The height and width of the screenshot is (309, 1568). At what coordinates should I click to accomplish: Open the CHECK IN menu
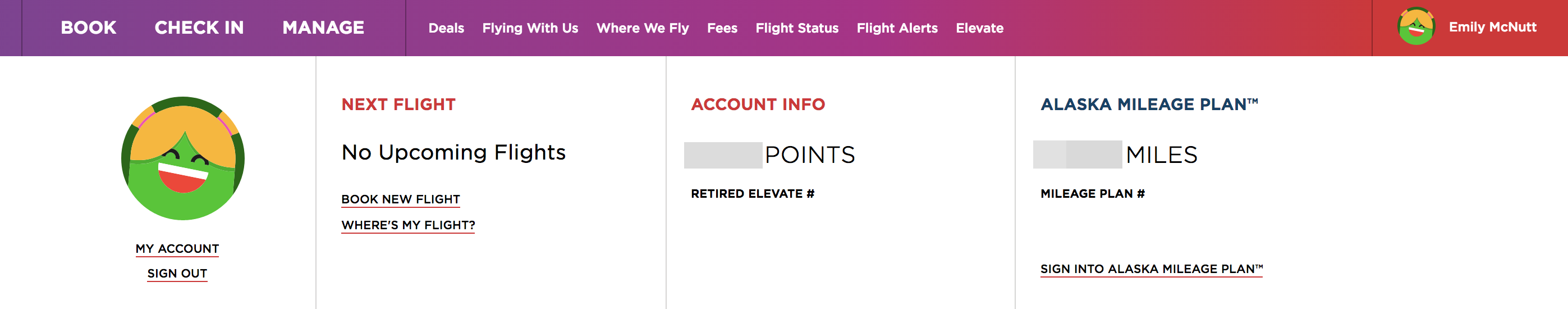[x=199, y=28]
